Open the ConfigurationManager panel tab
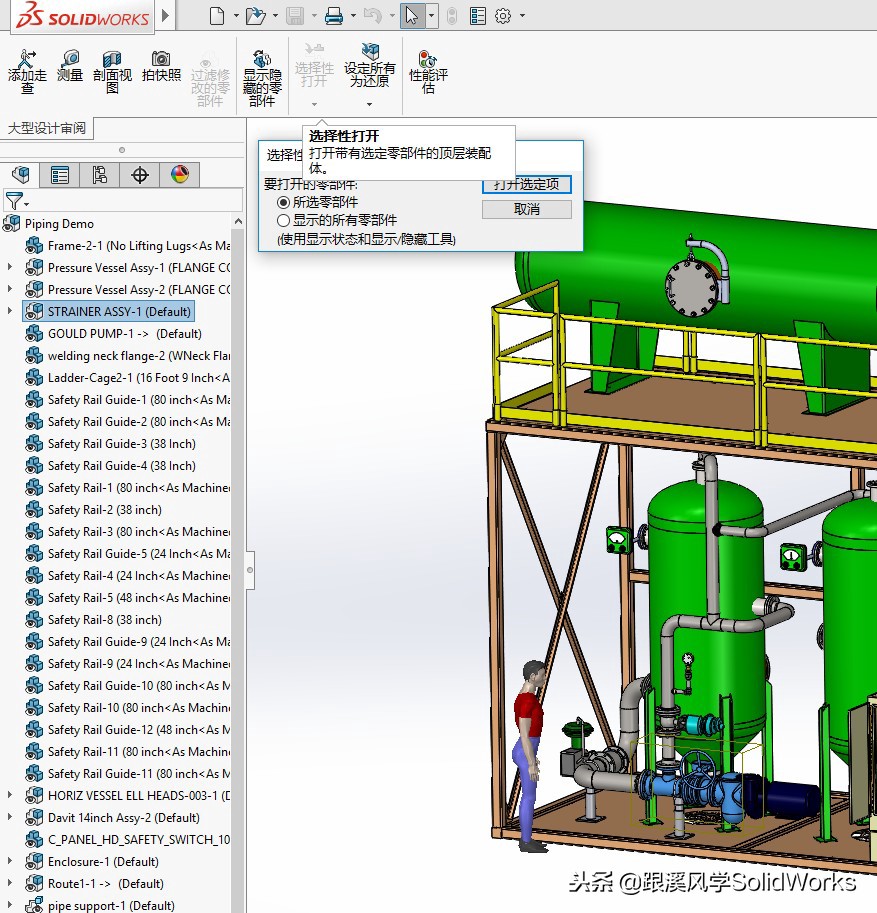 coord(99,174)
